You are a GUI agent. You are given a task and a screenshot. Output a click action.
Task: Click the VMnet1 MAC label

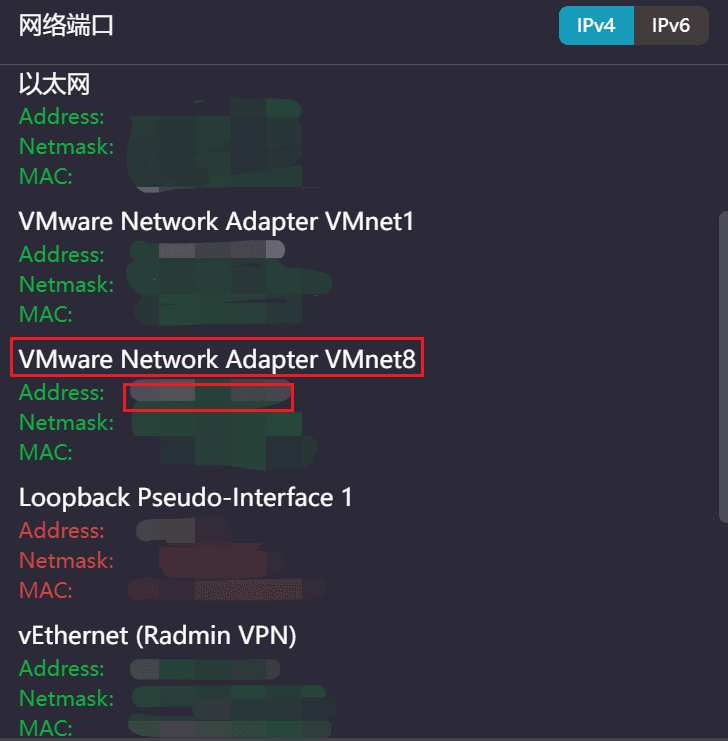(x=45, y=315)
